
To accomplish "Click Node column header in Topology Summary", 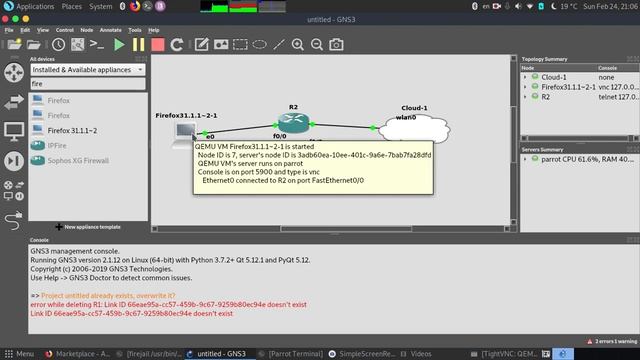I will [x=559, y=68].
